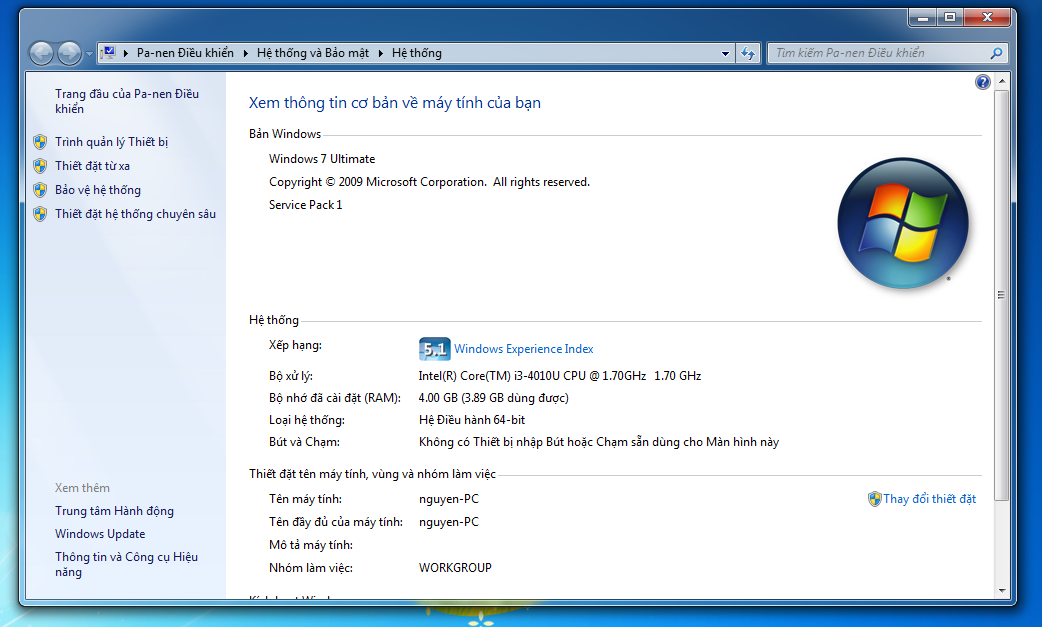Open Trang đầu của Pa-nen Điều khiển
Screen dimensions: 1042x627
(x=127, y=101)
